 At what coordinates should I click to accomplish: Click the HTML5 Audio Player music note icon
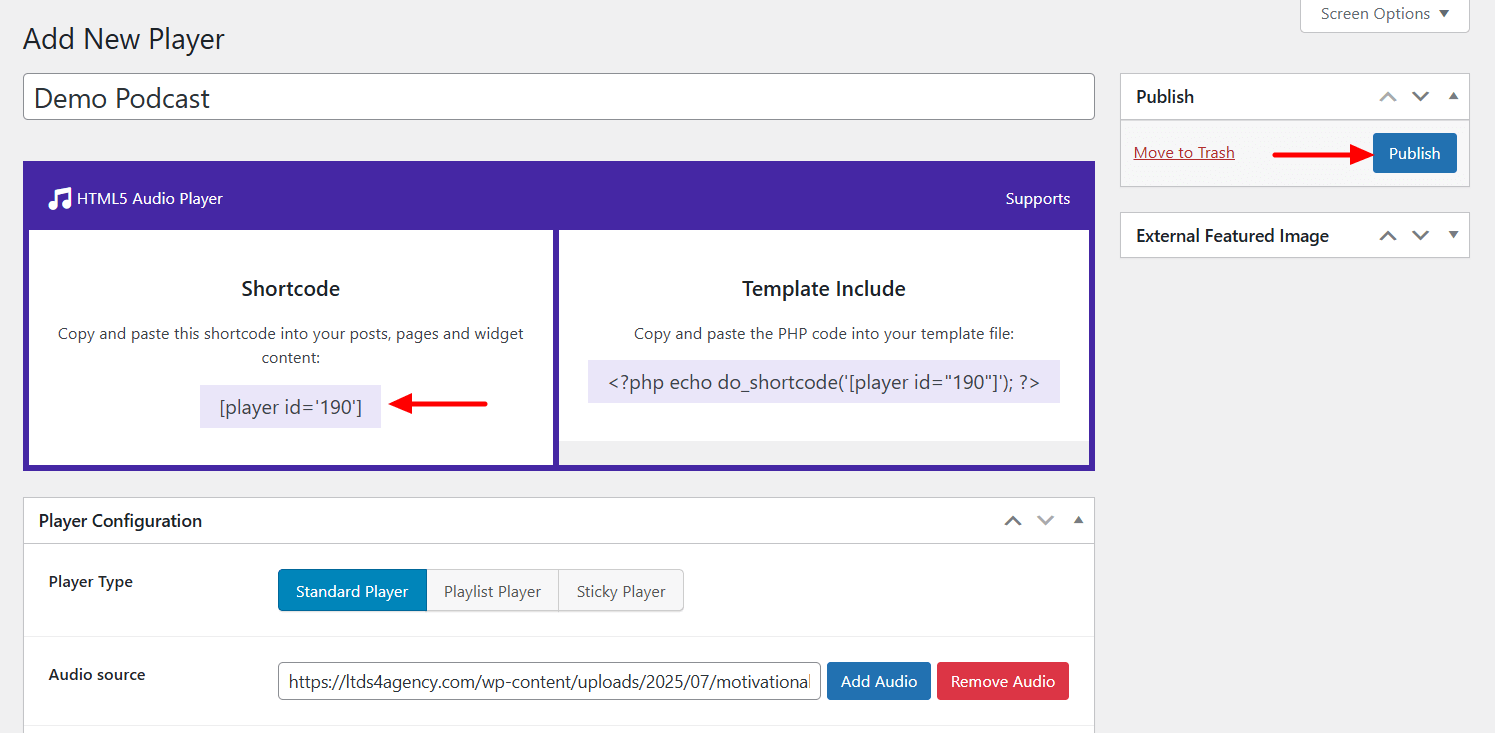point(59,198)
